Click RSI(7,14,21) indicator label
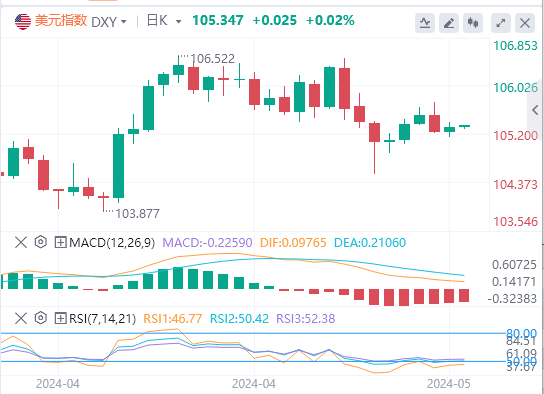This screenshot has width=544, height=394. click(103, 318)
